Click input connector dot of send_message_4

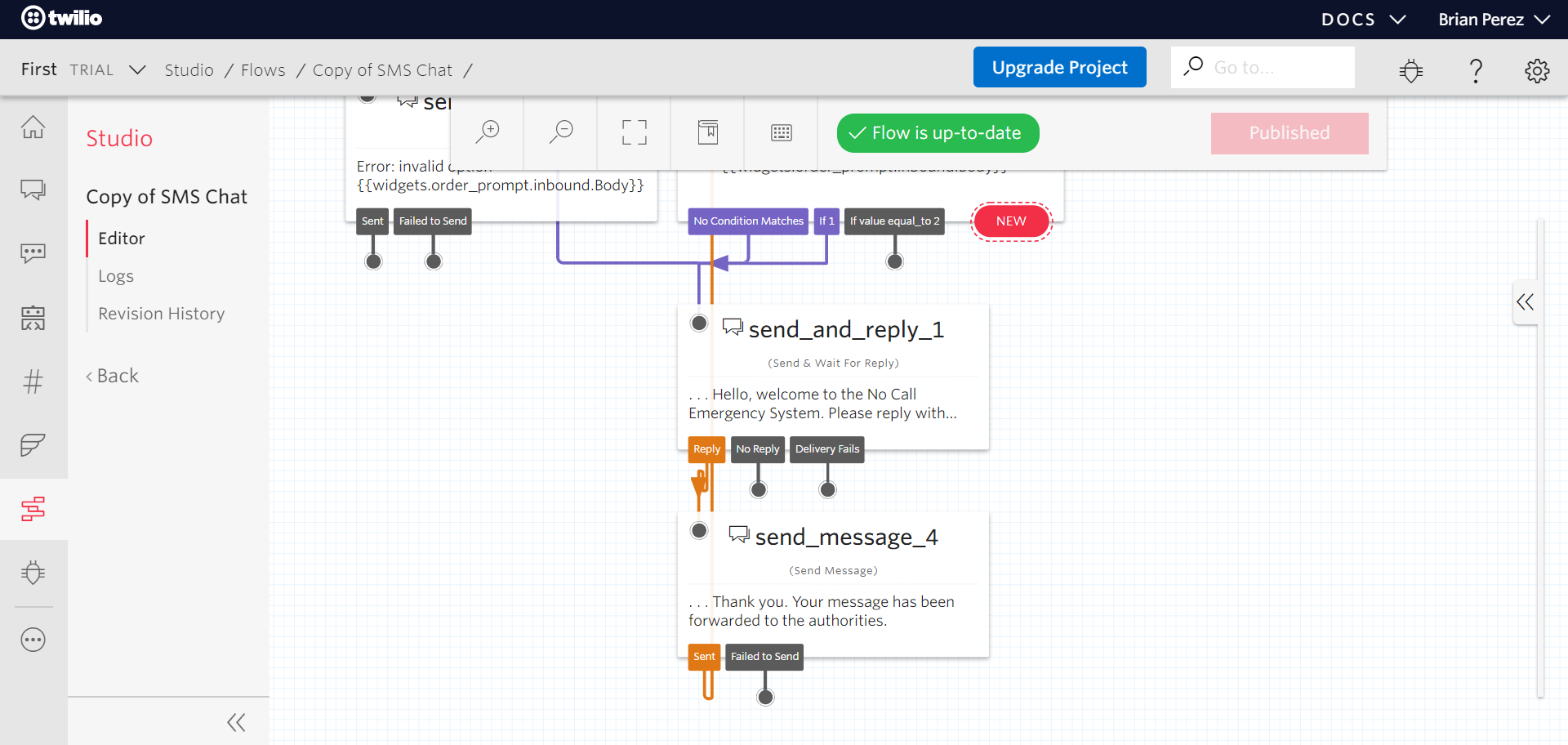tap(699, 530)
